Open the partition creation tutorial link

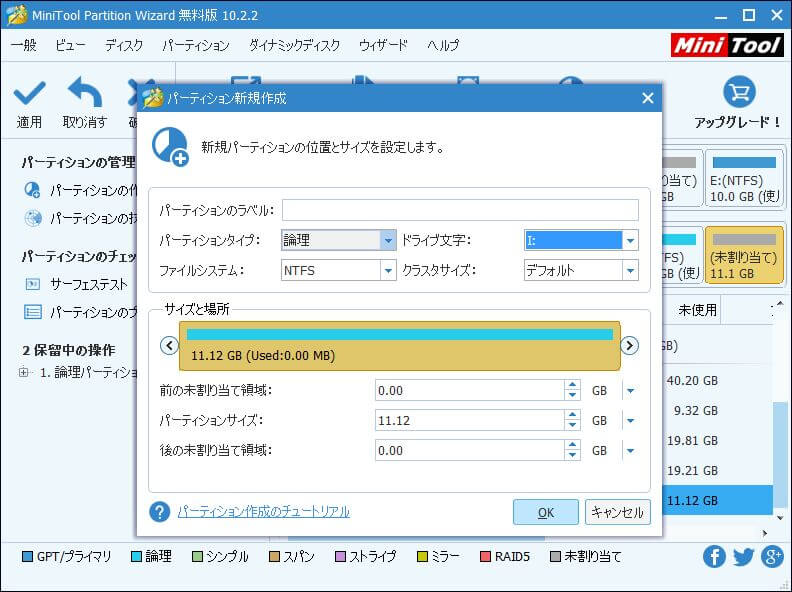tap(263, 512)
